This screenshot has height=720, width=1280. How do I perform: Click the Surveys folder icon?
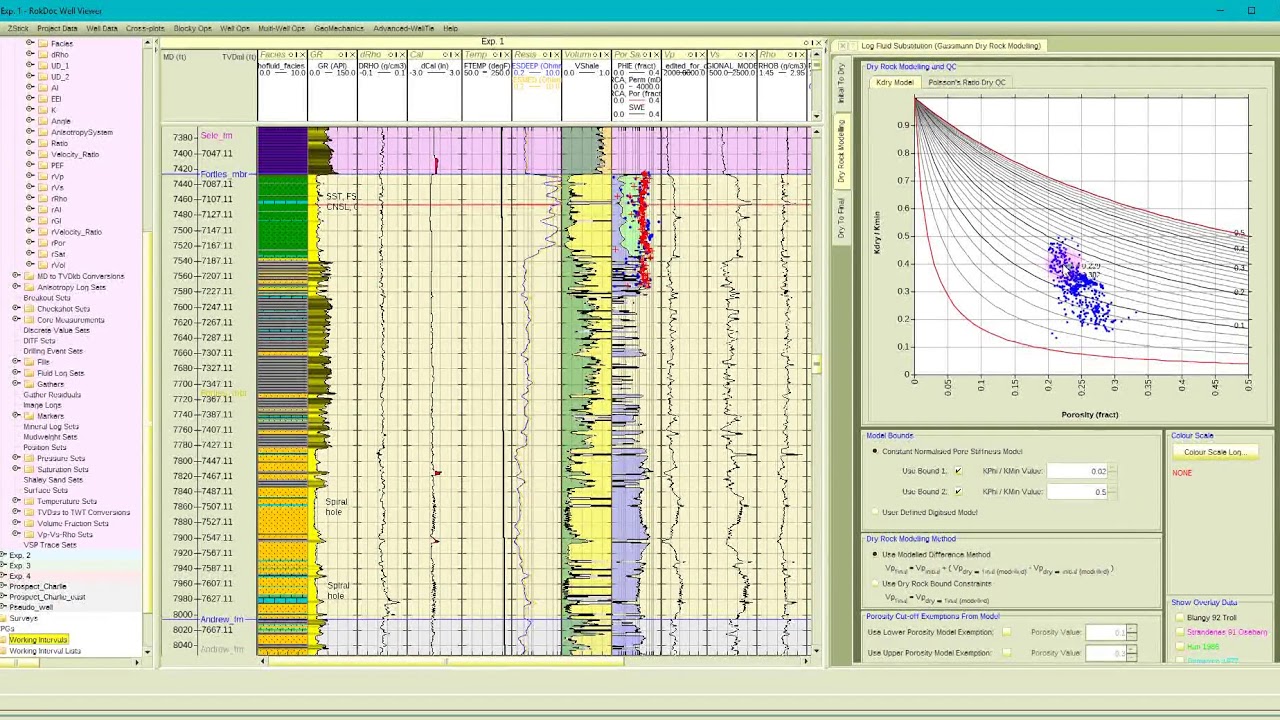point(4,618)
